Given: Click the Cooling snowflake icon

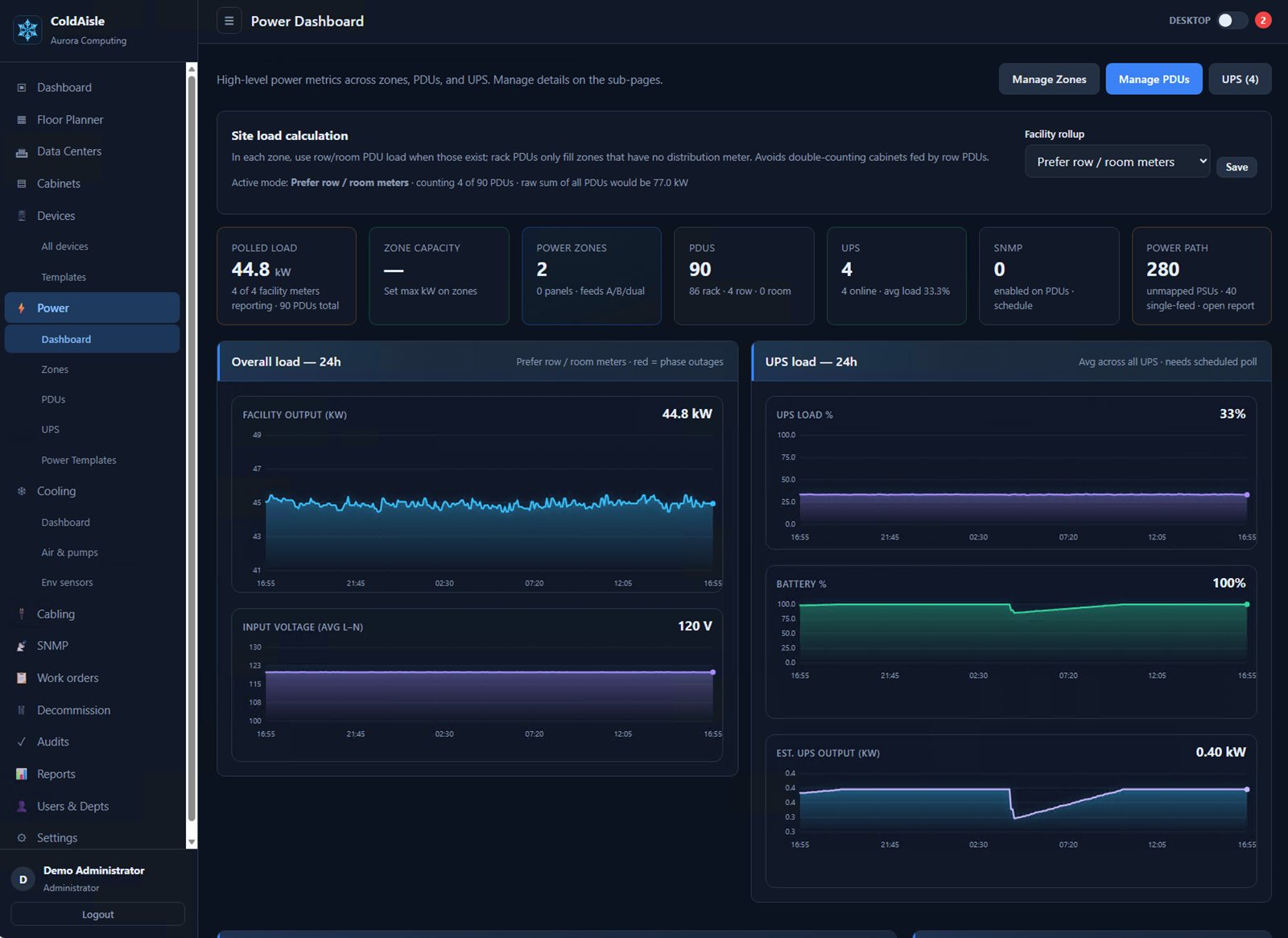Looking at the screenshot, I should (22, 491).
